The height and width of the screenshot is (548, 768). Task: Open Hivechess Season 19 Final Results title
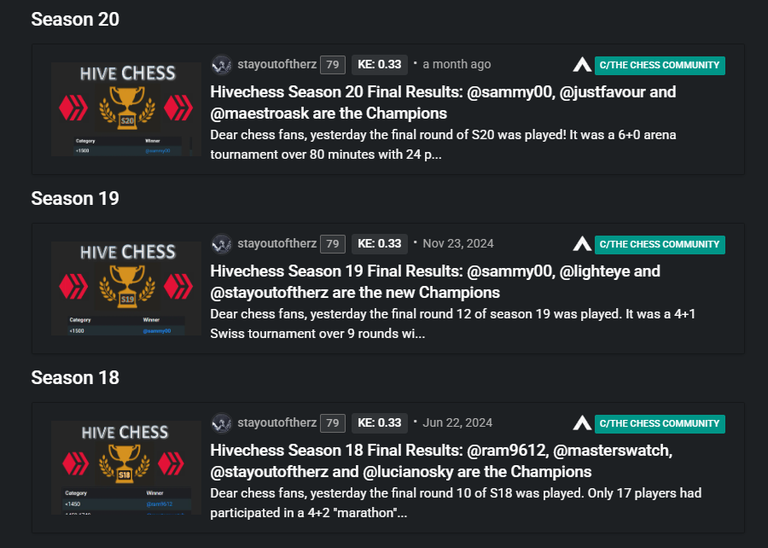coord(435,282)
